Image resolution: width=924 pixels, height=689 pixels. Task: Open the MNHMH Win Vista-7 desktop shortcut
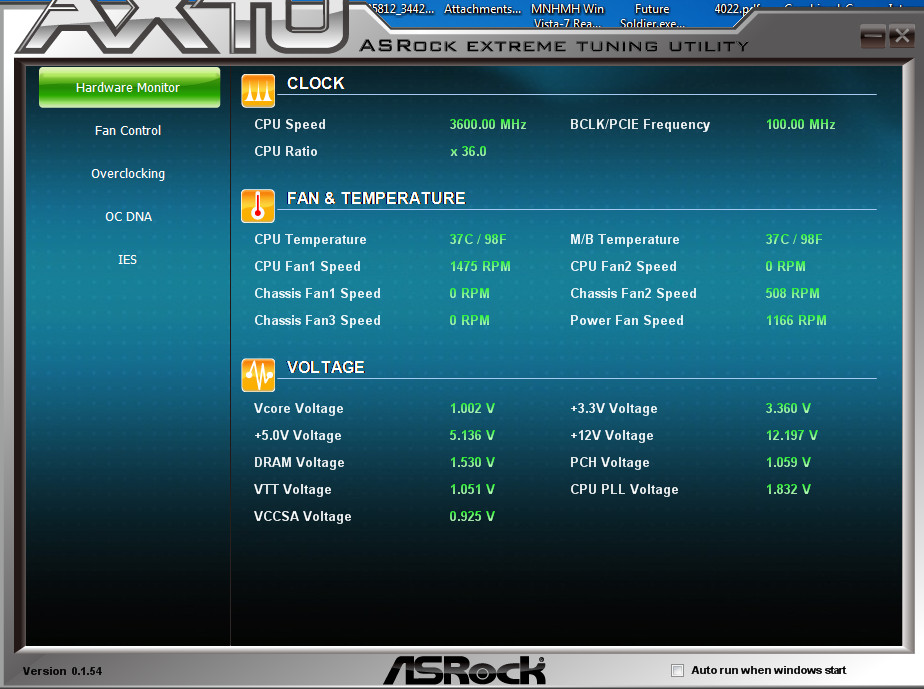567,16
